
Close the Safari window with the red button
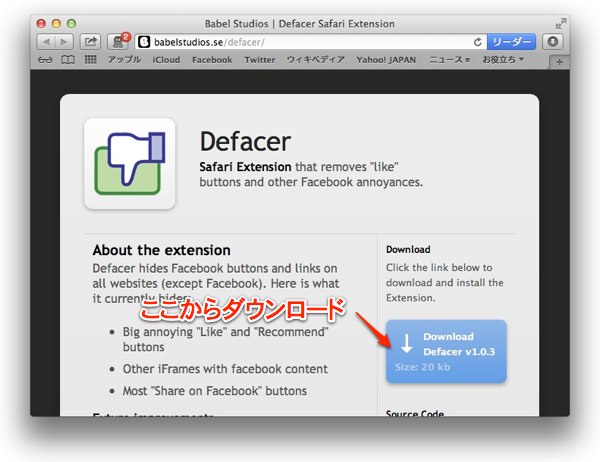tap(41, 24)
